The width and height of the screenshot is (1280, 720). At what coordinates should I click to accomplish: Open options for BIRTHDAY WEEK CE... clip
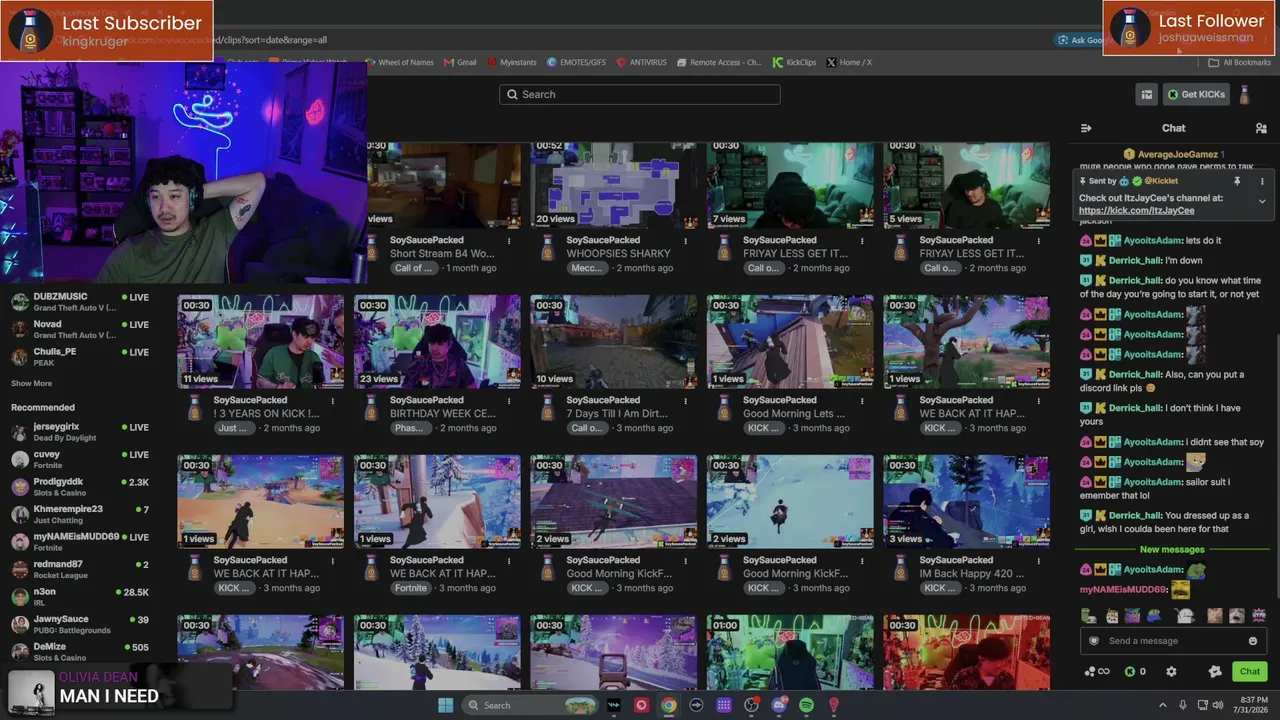point(509,401)
